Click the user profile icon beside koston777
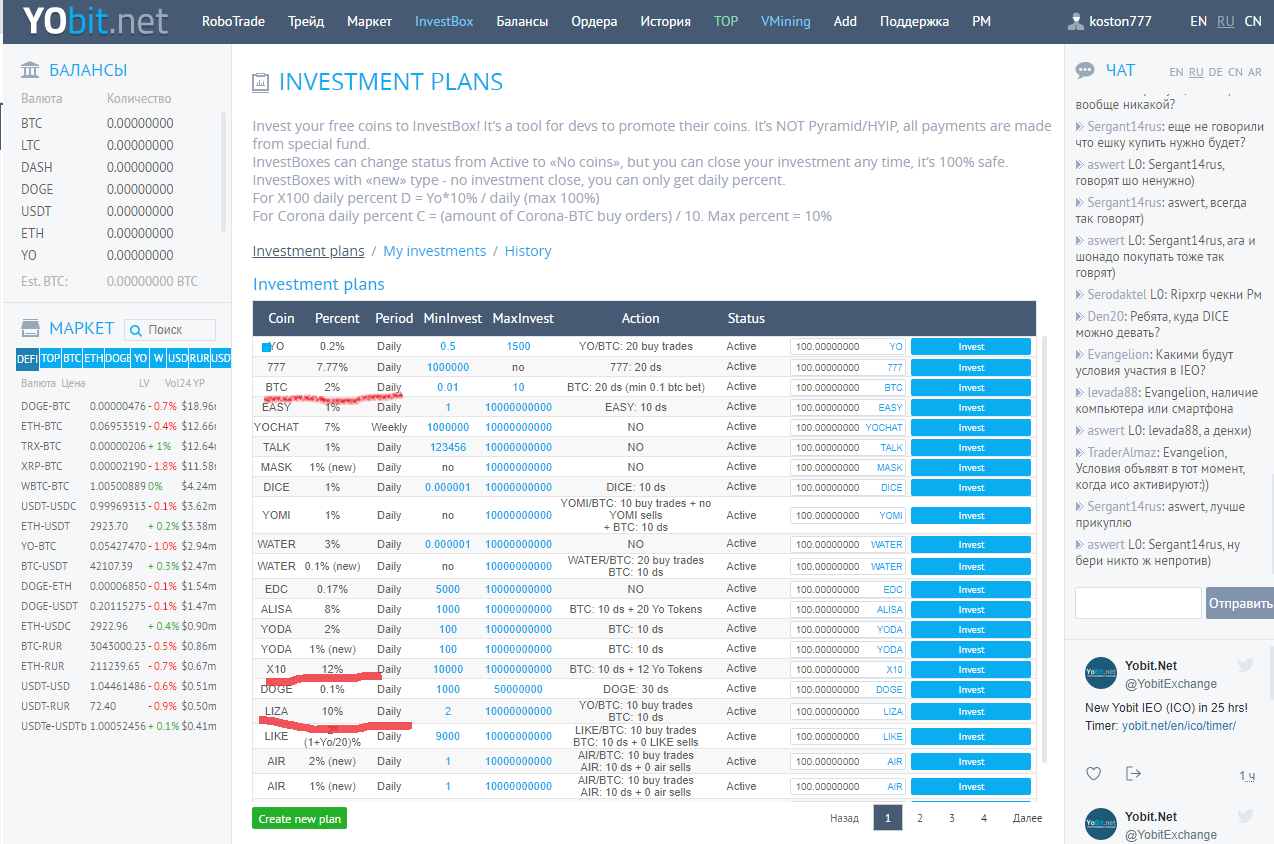 (1076, 21)
